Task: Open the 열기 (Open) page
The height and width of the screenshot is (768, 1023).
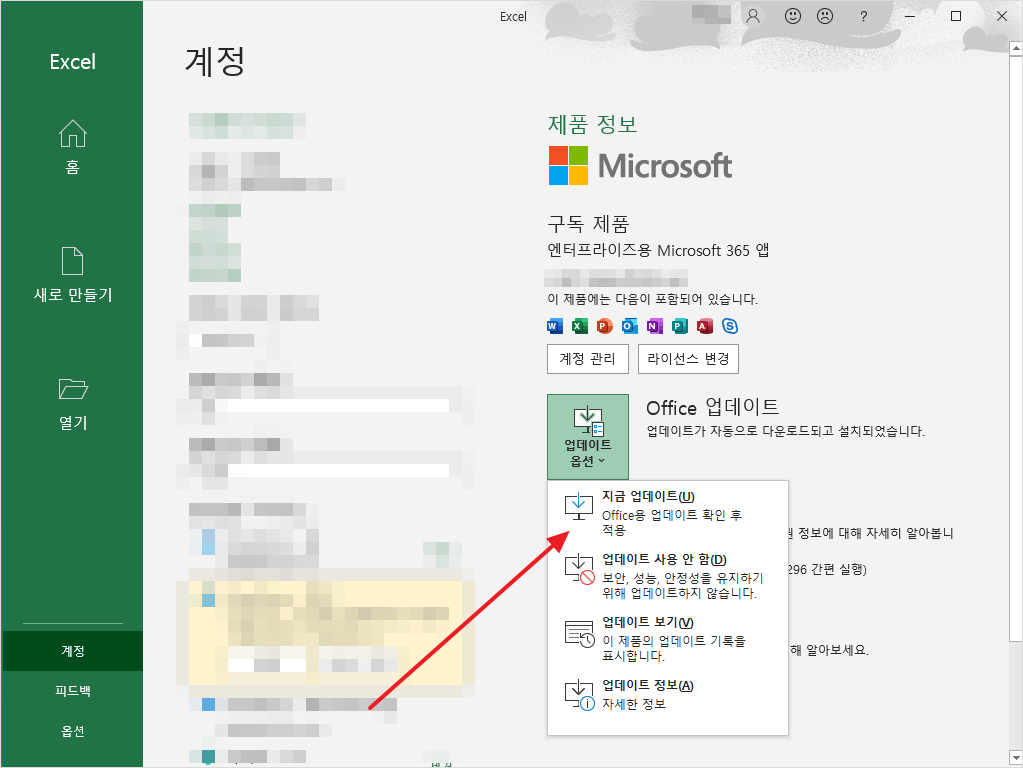Action: coord(72,403)
